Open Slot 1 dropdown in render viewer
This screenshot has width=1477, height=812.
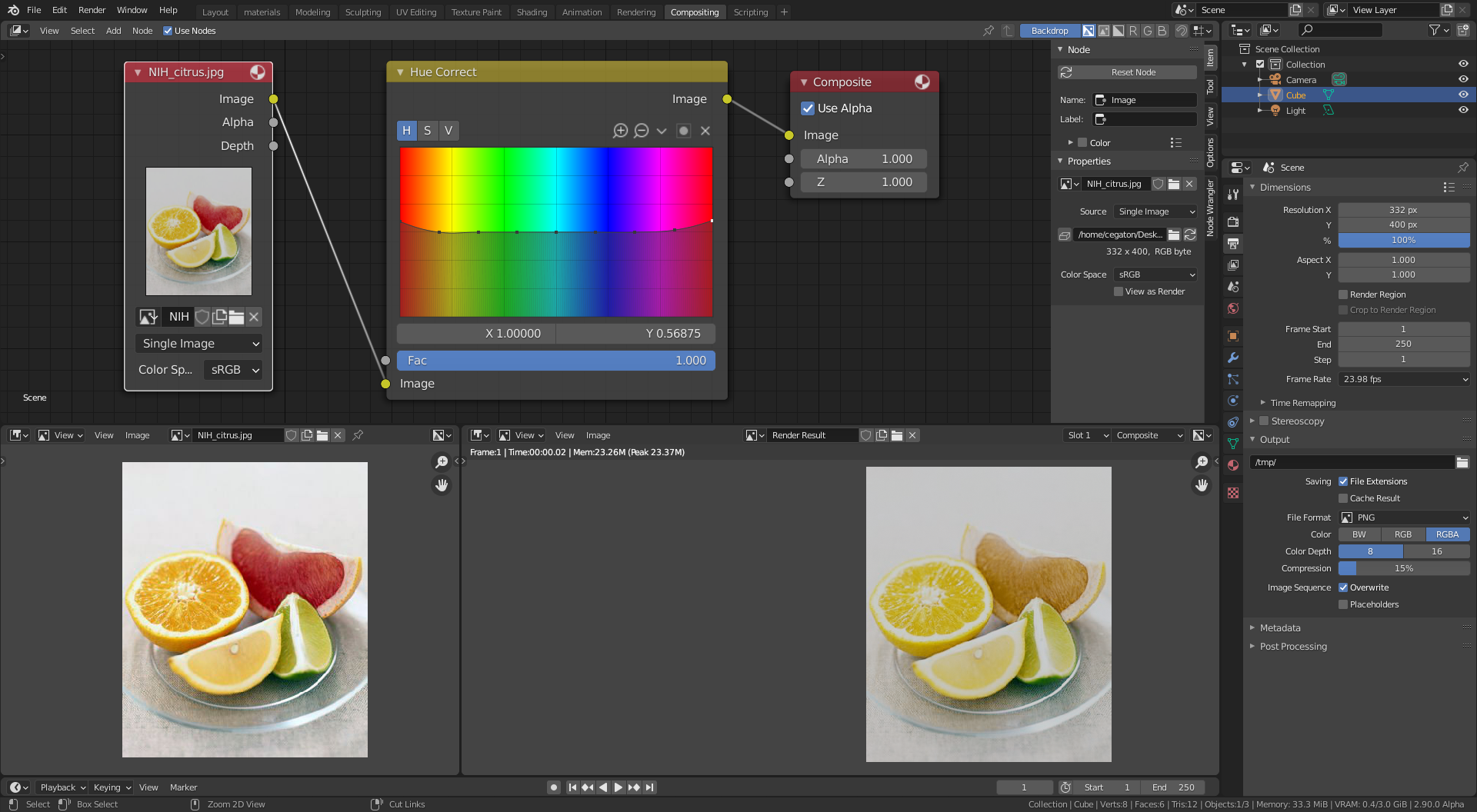pyautogui.click(x=1088, y=435)
